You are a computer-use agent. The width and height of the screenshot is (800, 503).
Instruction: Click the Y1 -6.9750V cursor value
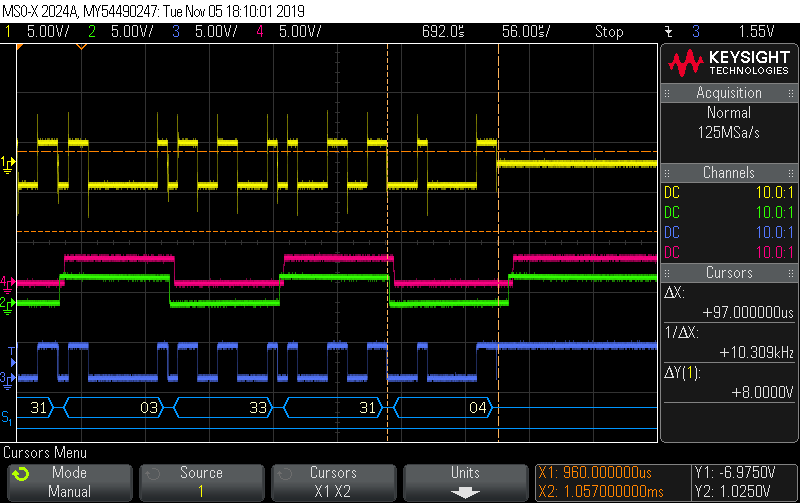click(735, 472)
